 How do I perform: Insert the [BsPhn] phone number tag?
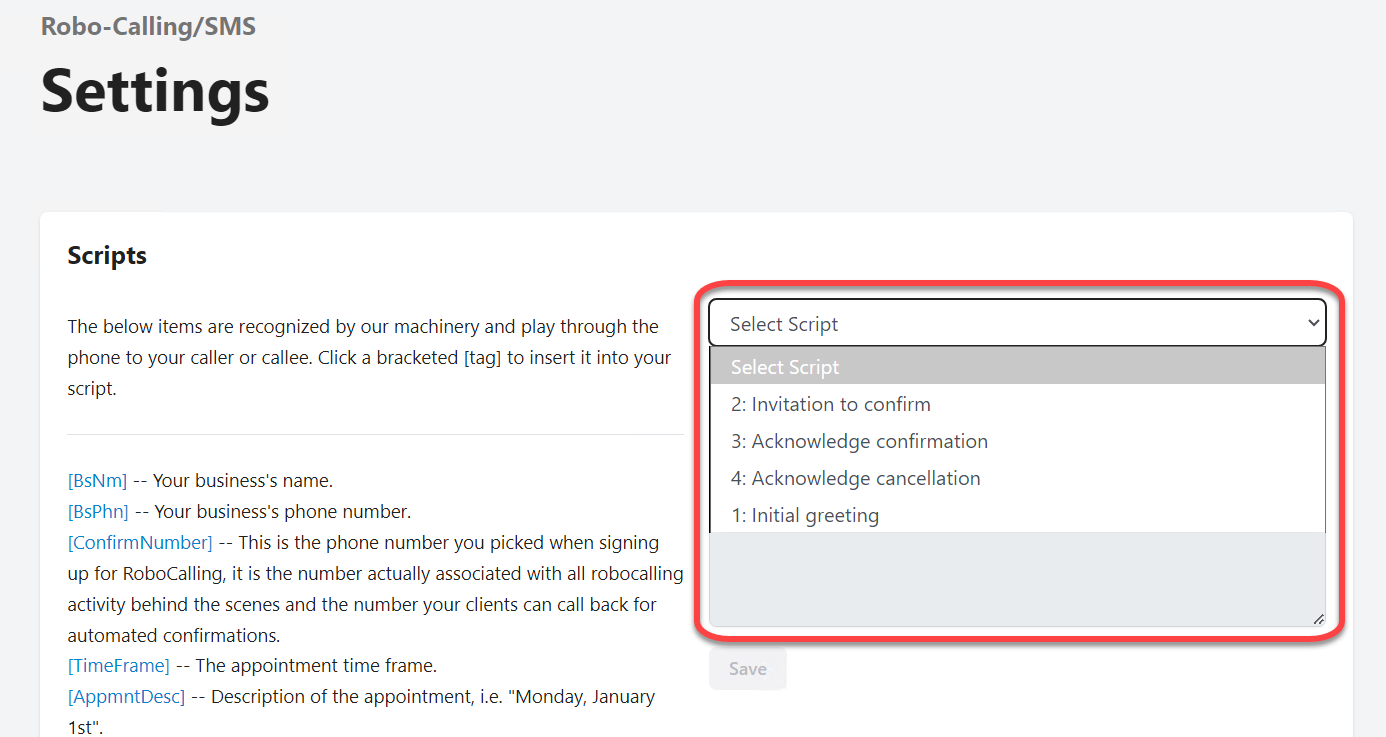[x=98, y=512]
